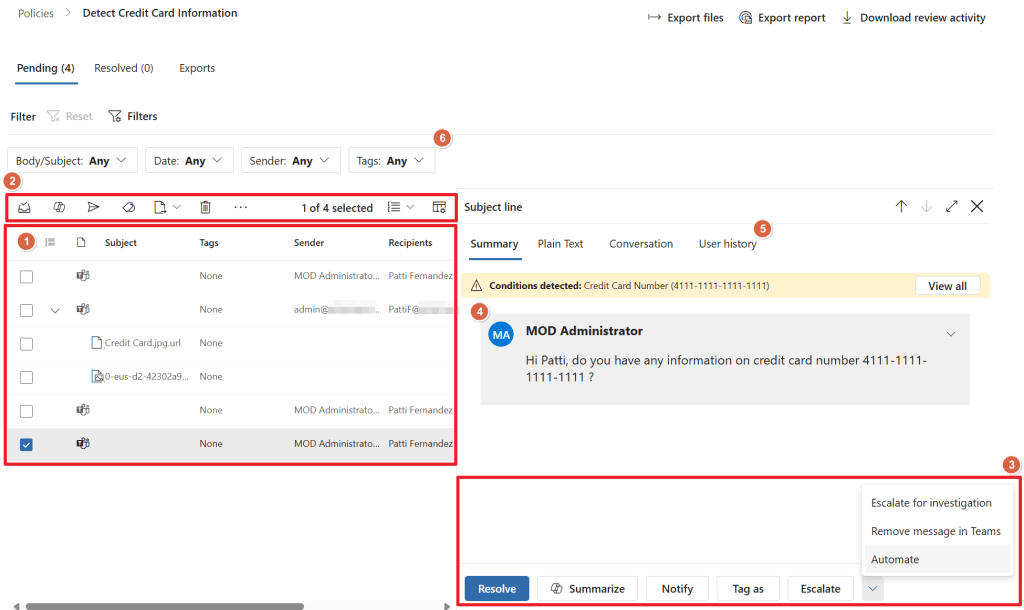Screen dimensions: 1024x610
Task: Click the Copilot summarize icon in toolbar
Action: pos(59,207)
